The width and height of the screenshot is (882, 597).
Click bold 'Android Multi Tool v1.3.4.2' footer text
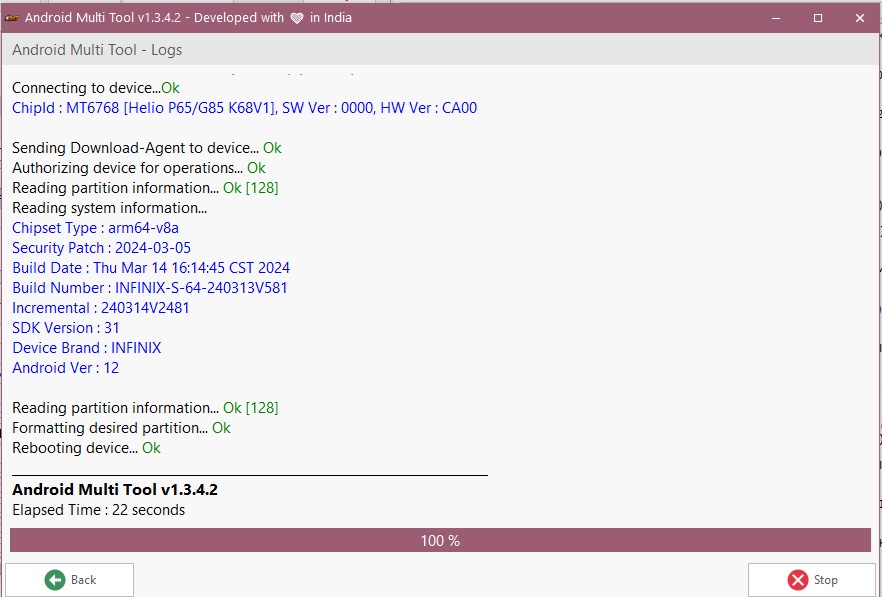click(115, 490)
